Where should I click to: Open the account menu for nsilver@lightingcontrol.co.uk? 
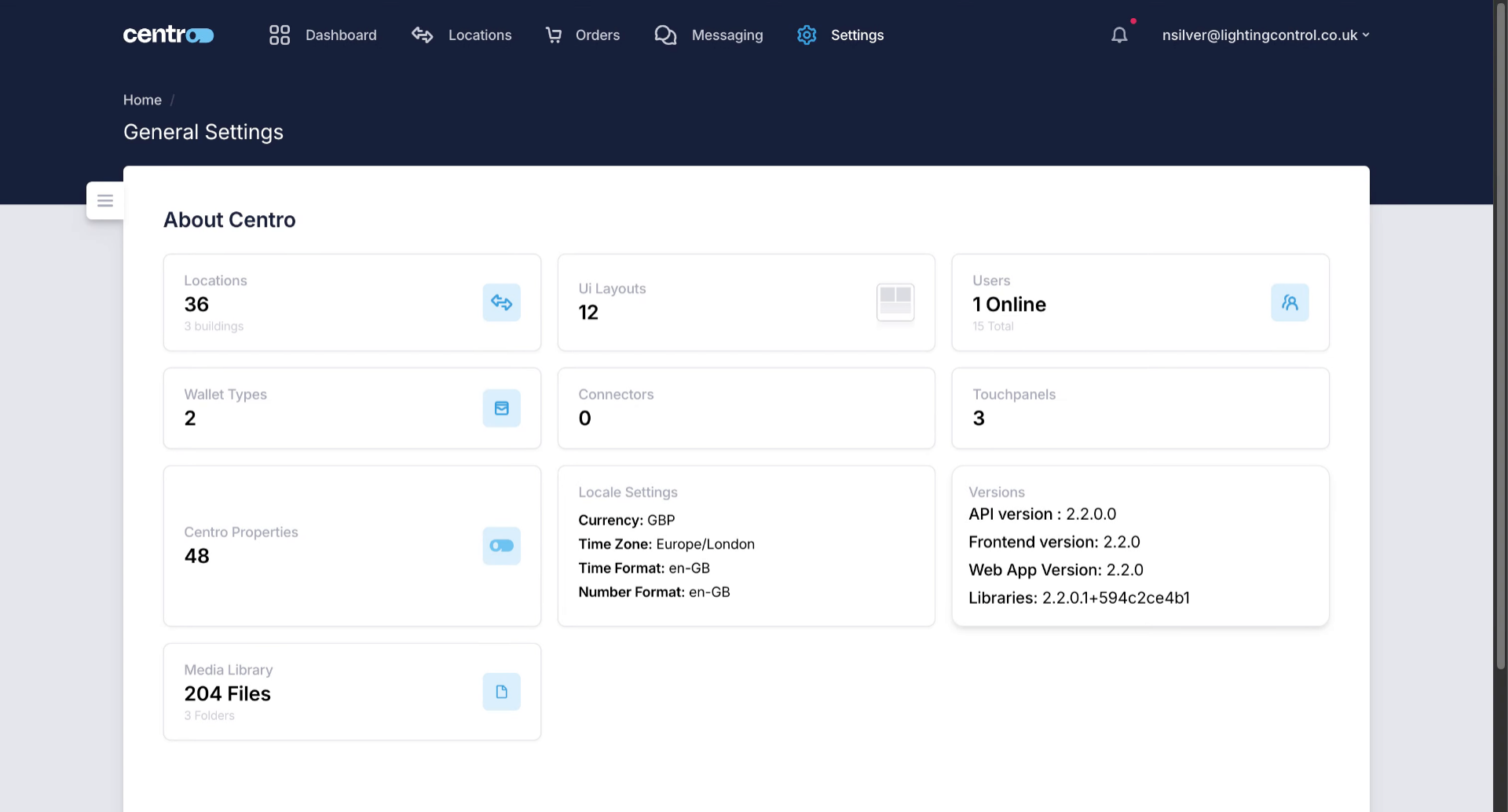click(1260, 35)
